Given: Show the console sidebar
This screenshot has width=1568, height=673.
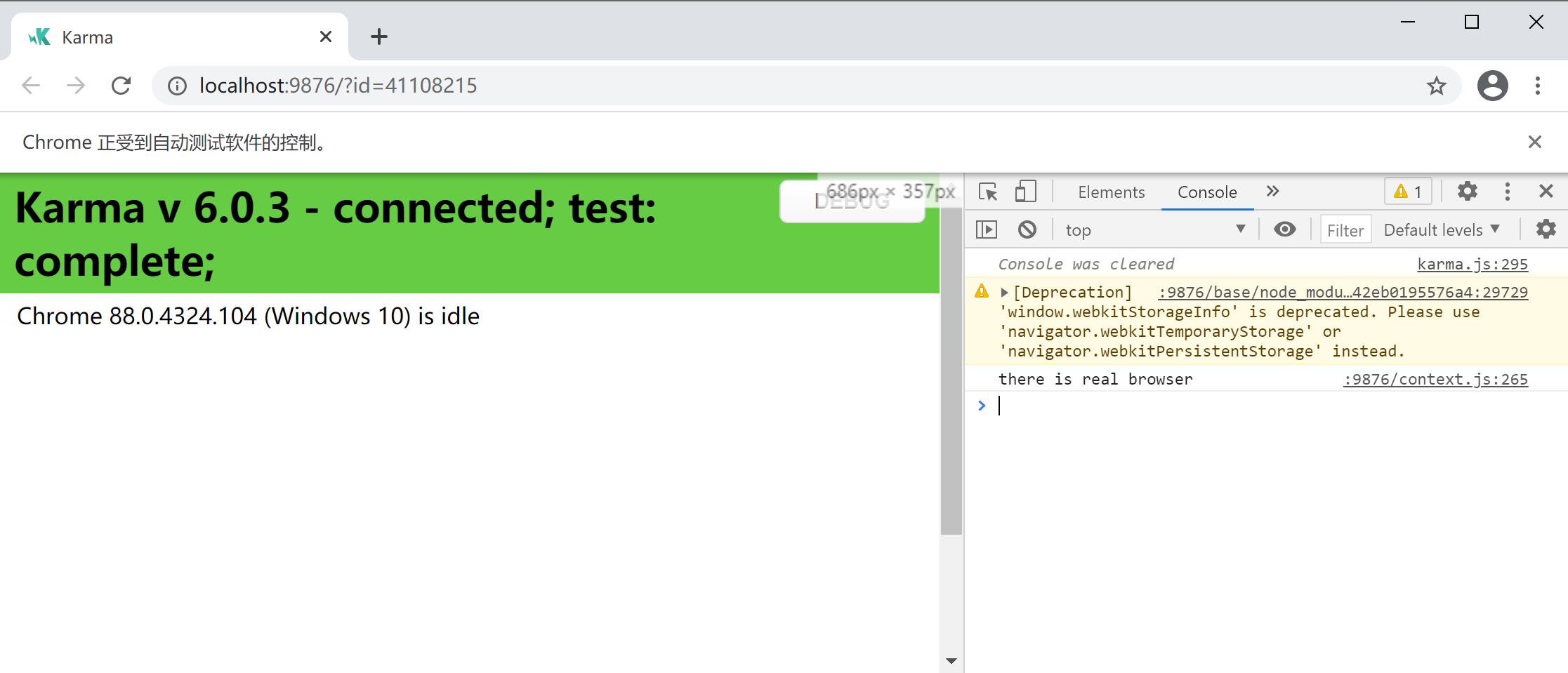Looking at the screenshot, I should tap(987, 229).
